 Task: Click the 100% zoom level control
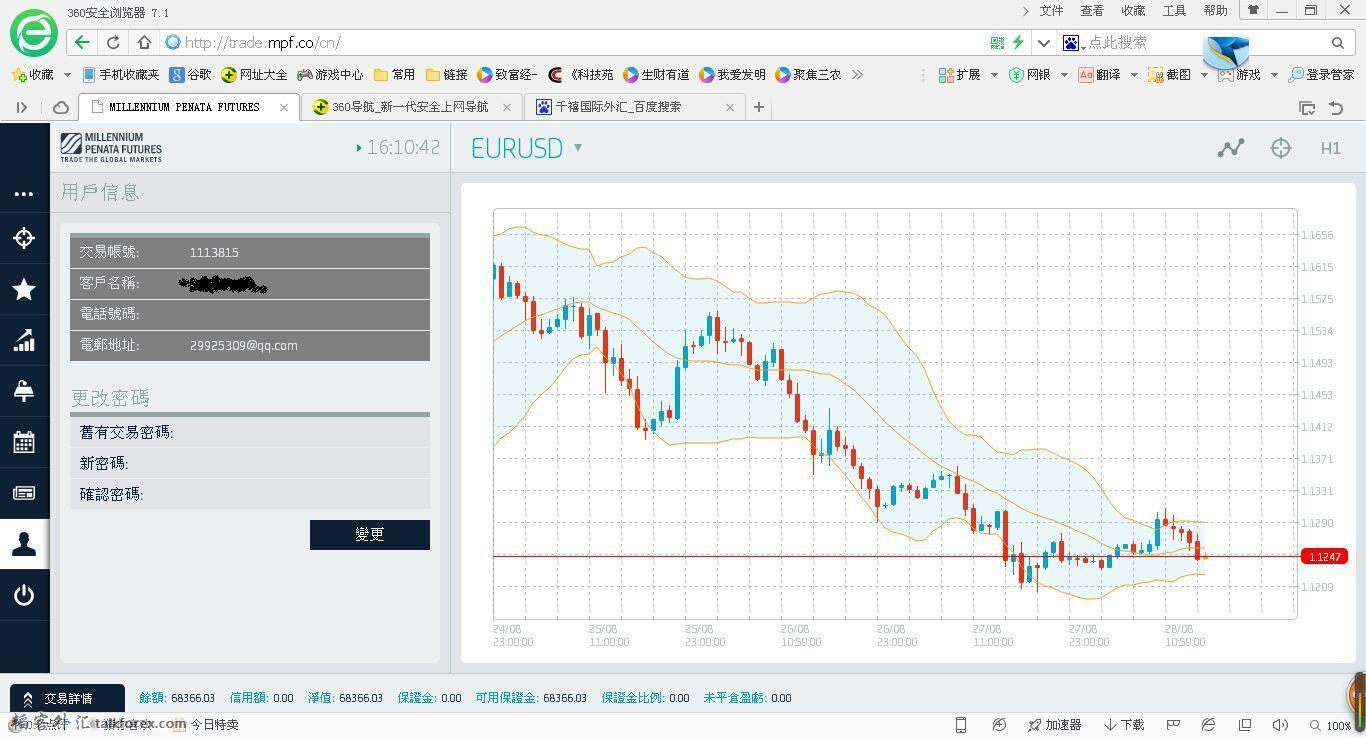coord(1331,725)
